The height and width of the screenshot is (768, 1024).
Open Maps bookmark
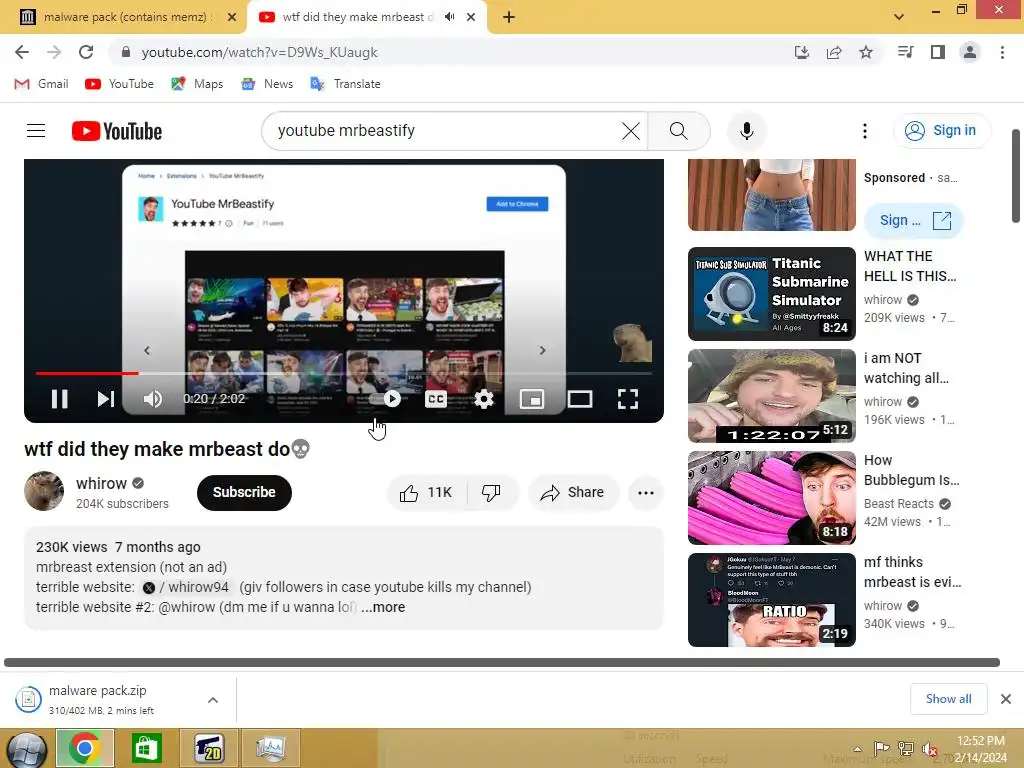(x=197, y=84)
